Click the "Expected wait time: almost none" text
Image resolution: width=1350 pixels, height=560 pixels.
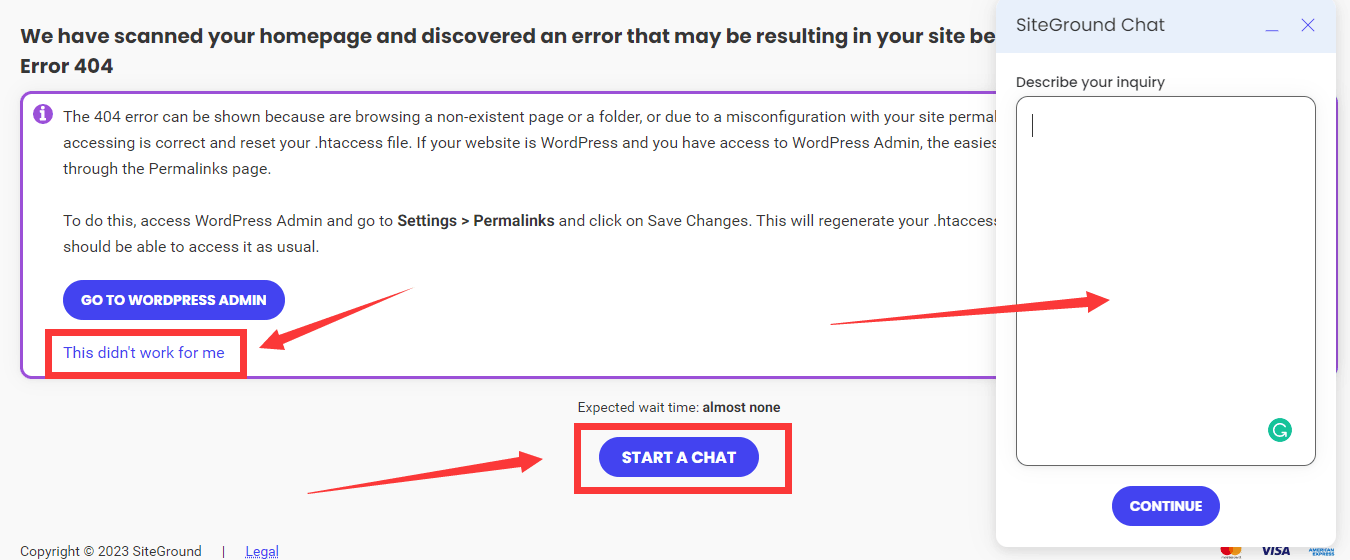coord(679,407)
